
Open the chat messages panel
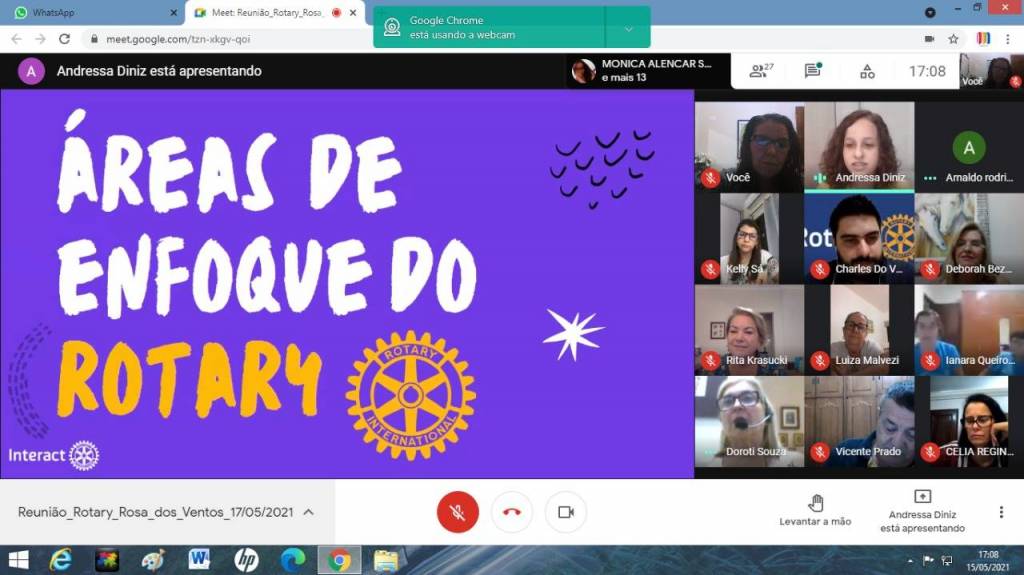click(x=813, y=71)
